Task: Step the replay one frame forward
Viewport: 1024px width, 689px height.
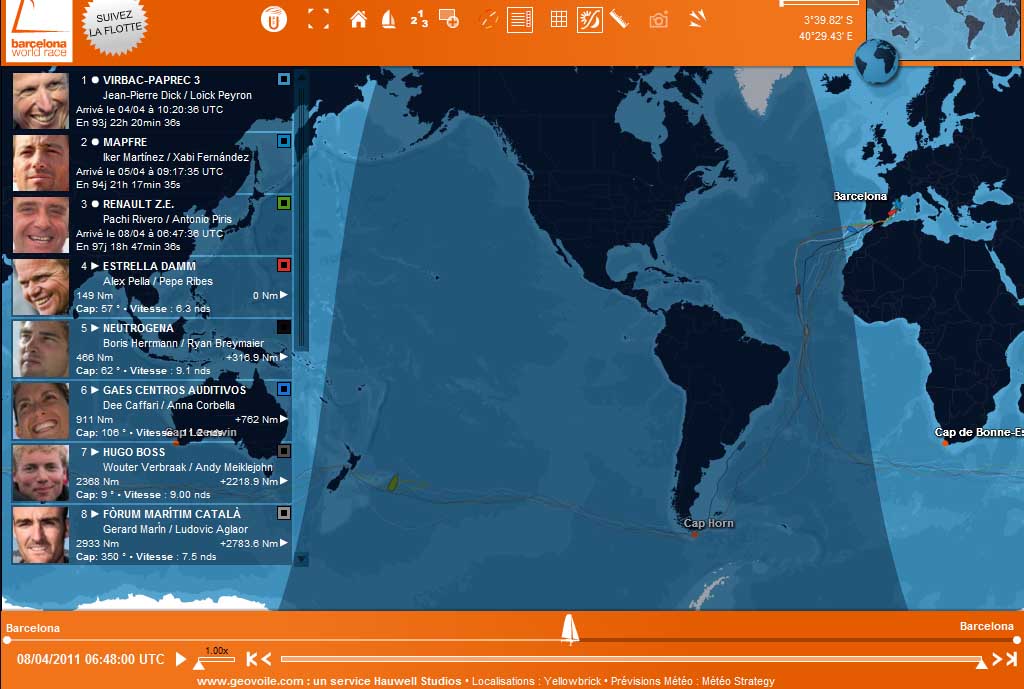Action: click(x=997, y=659)
